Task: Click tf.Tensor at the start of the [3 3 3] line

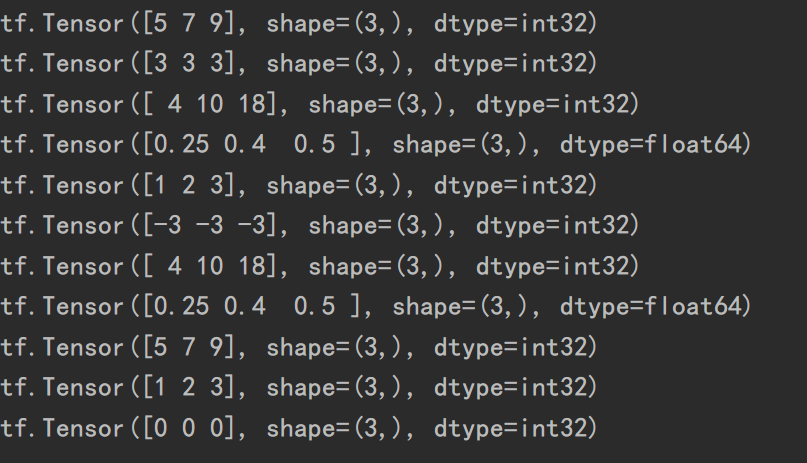Action: click(x=62, y=64)
